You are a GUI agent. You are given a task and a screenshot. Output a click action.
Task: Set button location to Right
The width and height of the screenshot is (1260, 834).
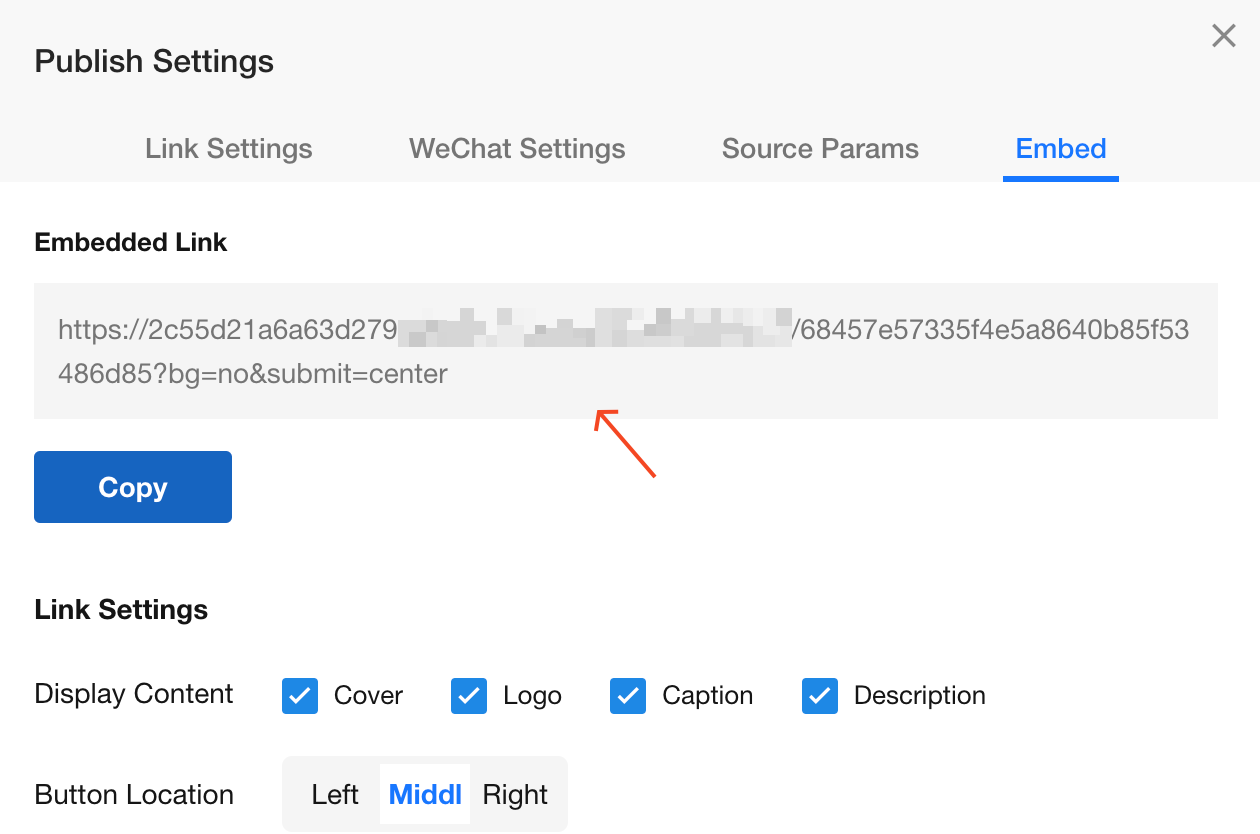click(x=515, y=795)
